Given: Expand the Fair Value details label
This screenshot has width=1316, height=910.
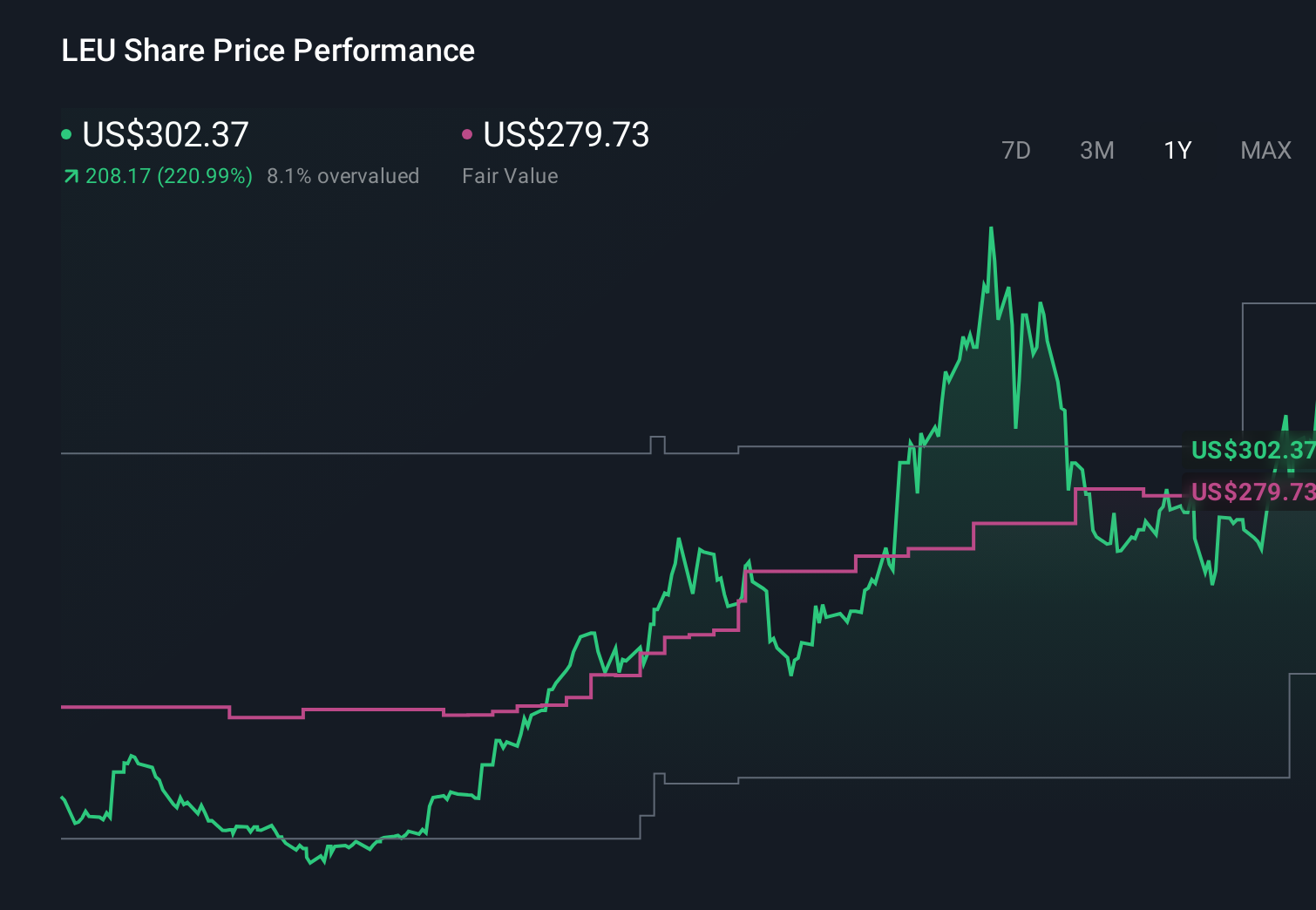Looking at the screenshot, I should pyautogui.click(x=510, y=175).
